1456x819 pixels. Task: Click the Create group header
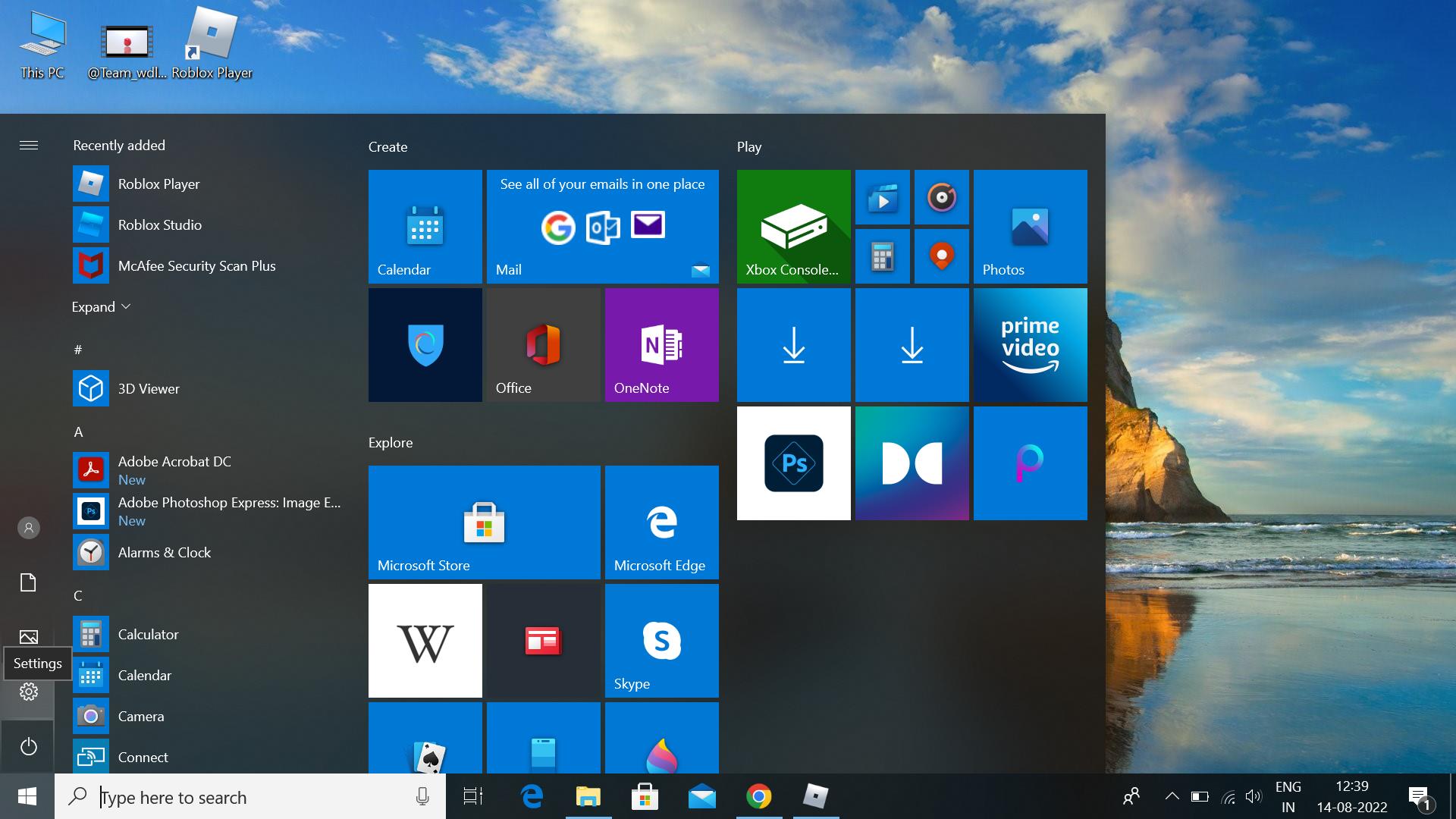388,147
